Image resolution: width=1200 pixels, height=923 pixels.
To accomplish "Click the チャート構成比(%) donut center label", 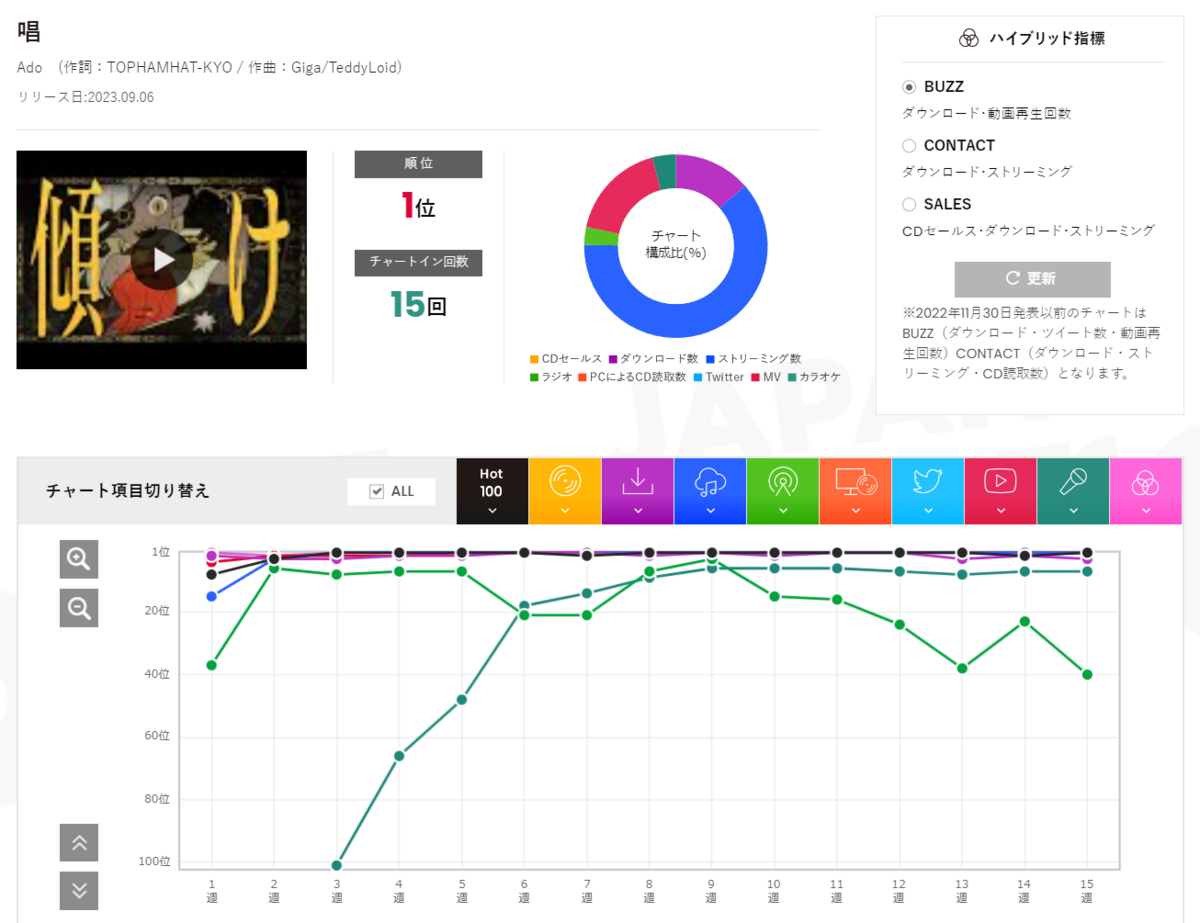I will click(676, 244).
